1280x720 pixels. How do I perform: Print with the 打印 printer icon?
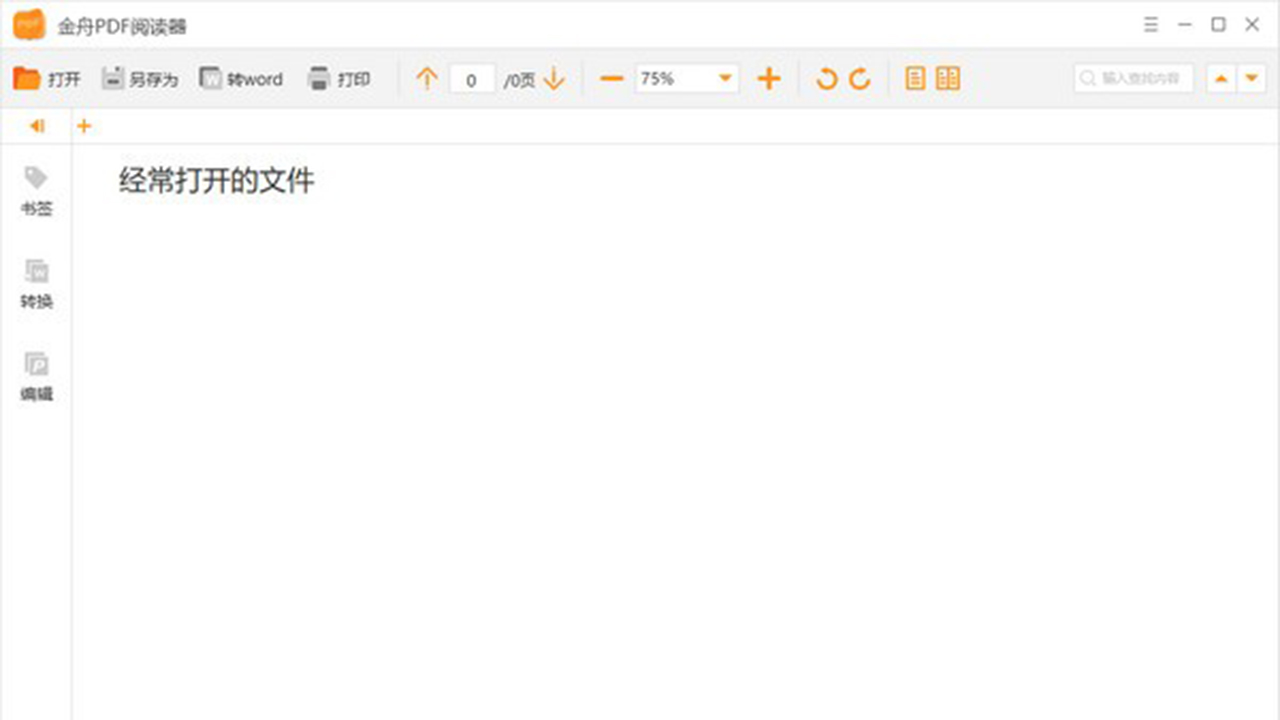pos(339,79)
